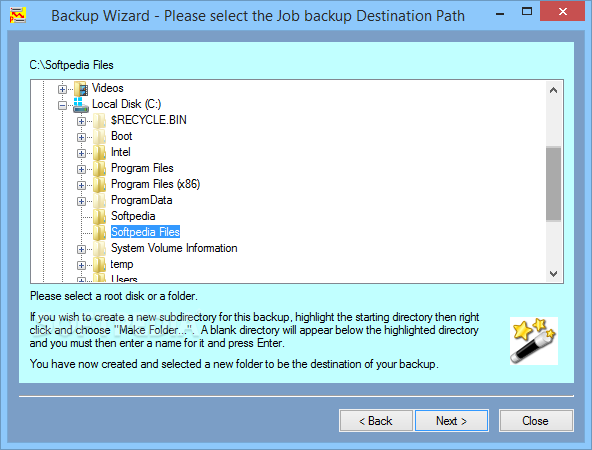Expand the System Volume Information folder

click(81, 249)
